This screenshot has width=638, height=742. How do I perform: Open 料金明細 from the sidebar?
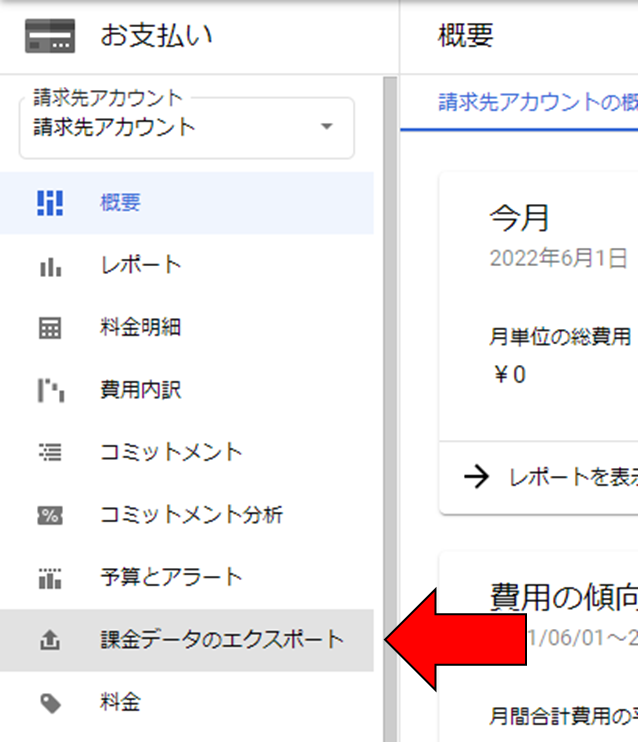pyautogui.click(x=186, y=328)
